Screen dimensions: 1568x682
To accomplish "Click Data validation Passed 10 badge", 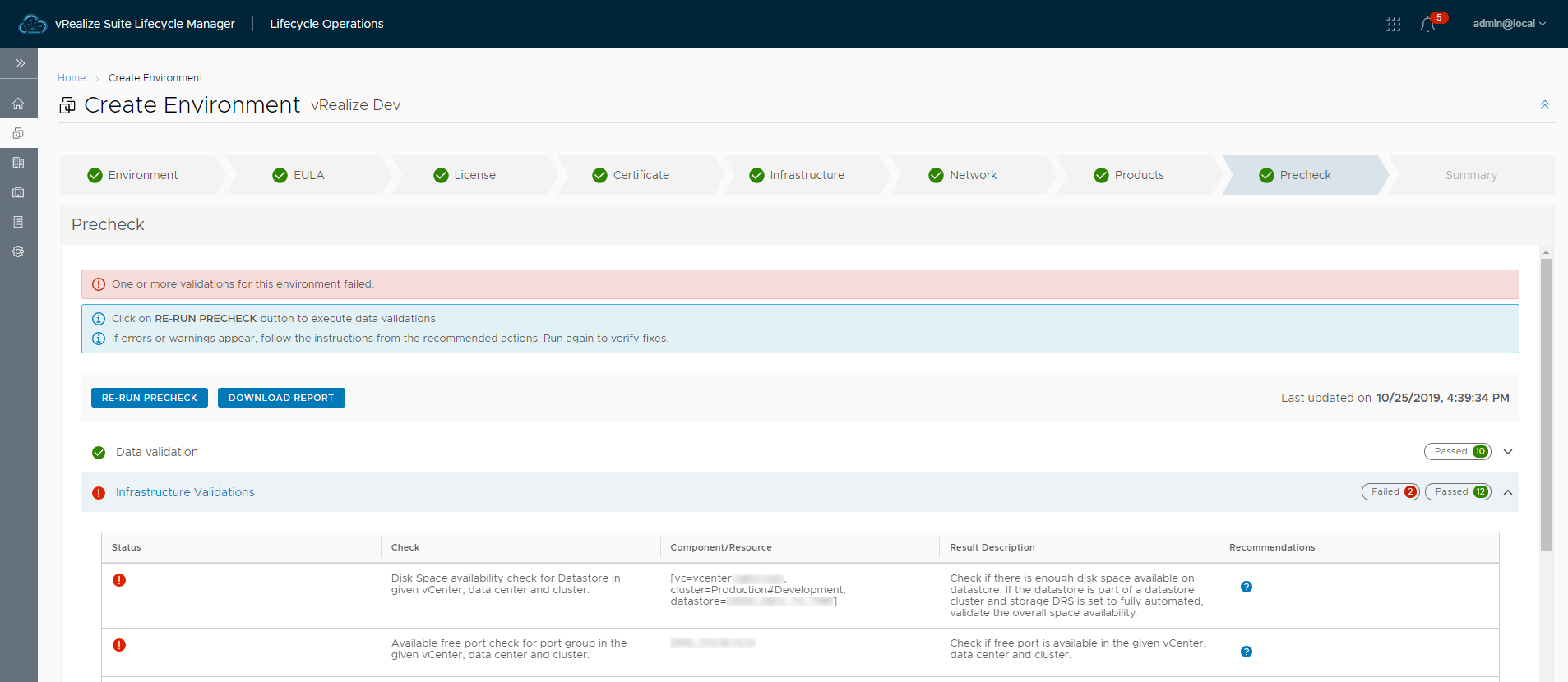I will (x=1458, y=451).
